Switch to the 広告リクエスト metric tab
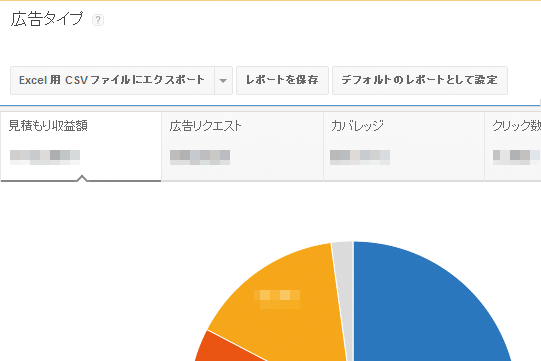This screenshot has width=541, height=361. pyautogui.click(x=243, y=146)
